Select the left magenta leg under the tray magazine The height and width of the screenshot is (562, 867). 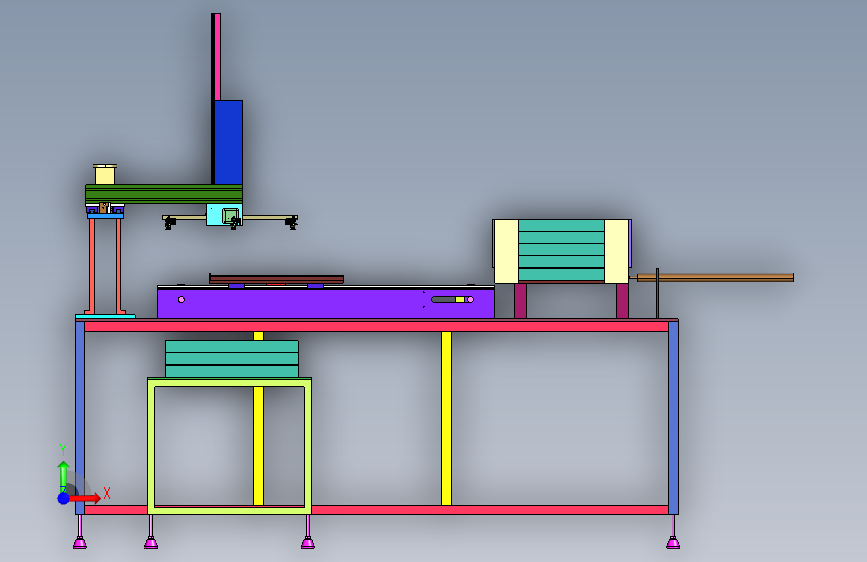520,301
